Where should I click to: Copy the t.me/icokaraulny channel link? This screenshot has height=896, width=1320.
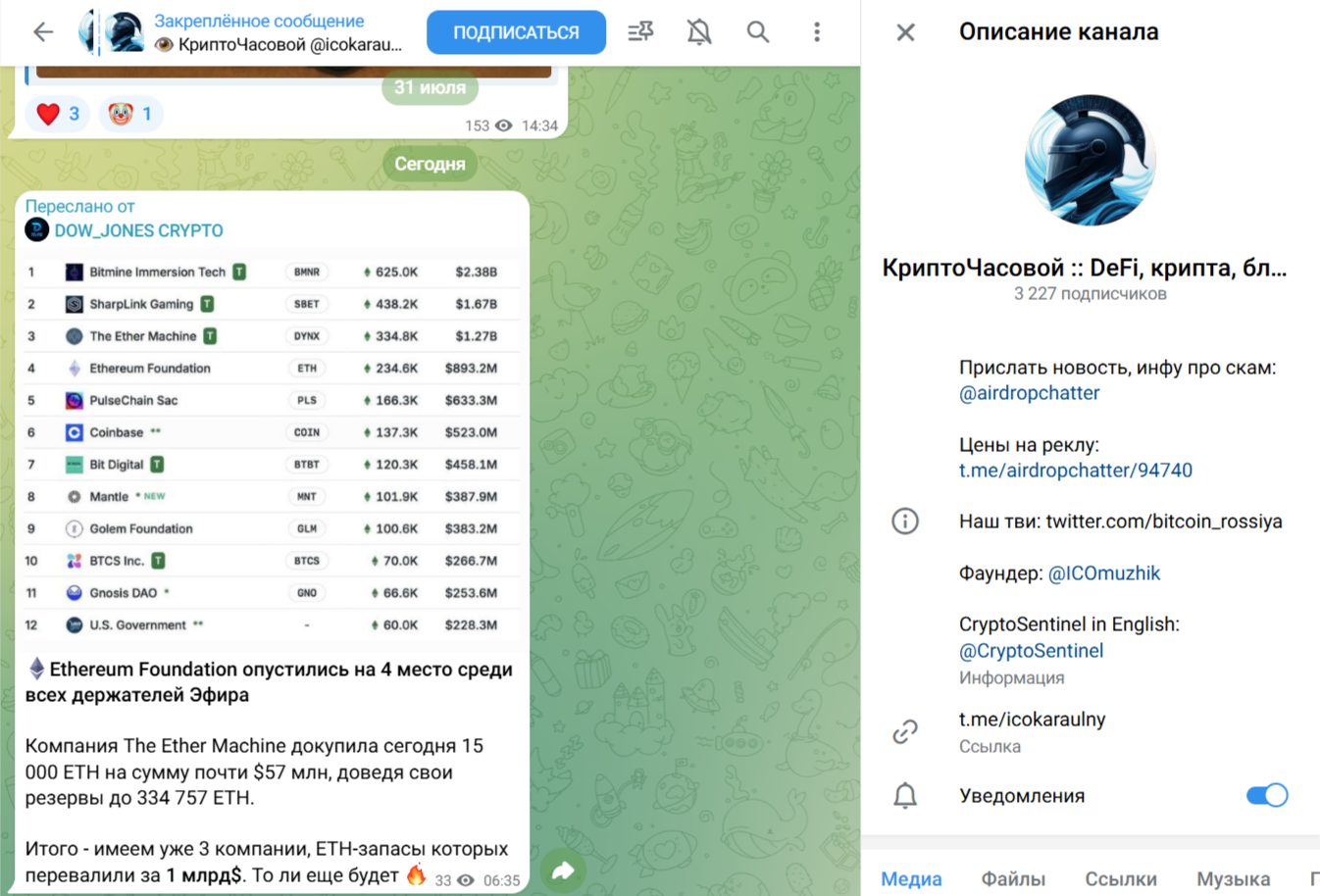click(1032, 720)
